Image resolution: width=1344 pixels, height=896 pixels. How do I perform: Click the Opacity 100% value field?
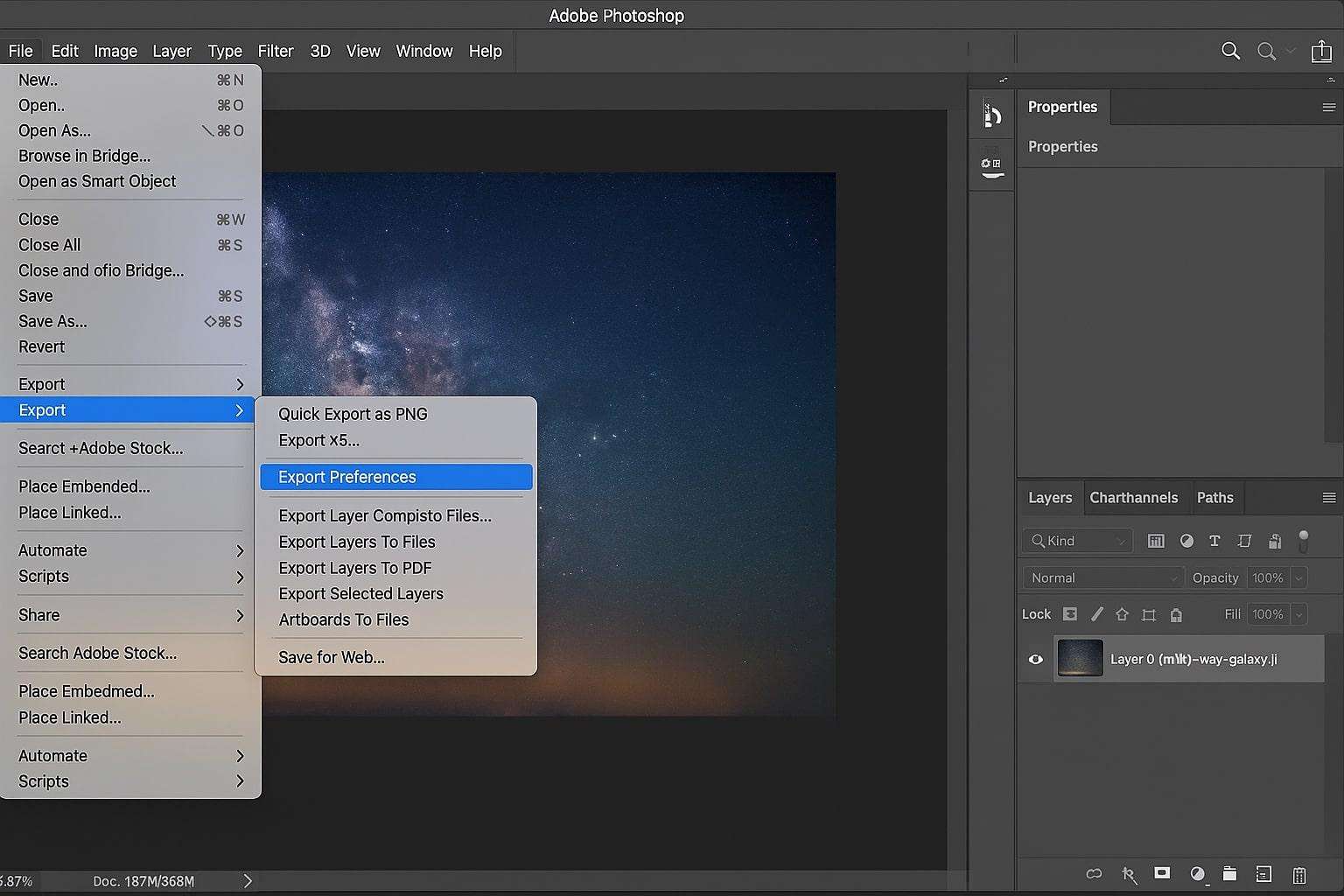pos(1267,577)
